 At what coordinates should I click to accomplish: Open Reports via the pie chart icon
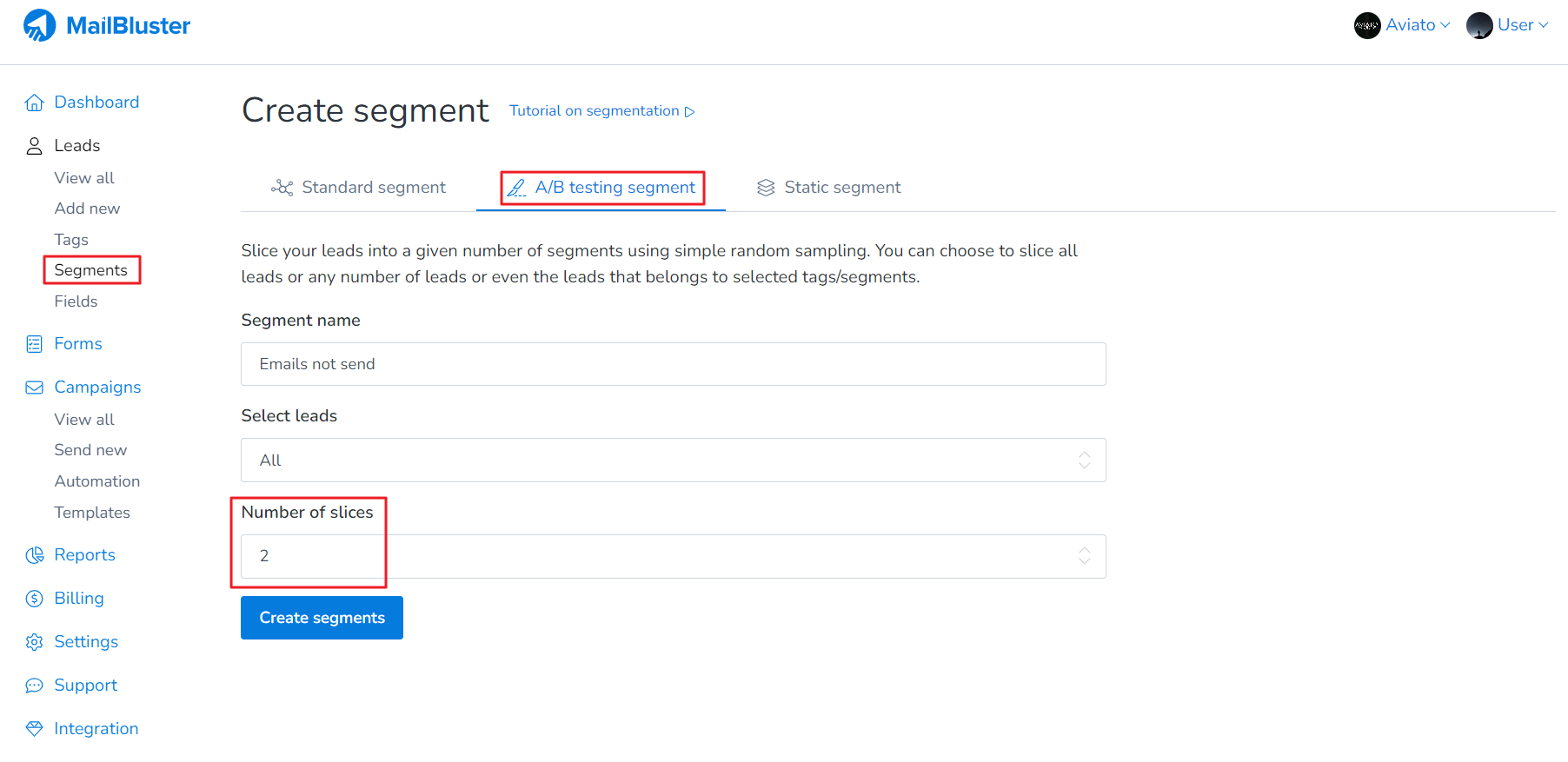[x=34, y=555]
